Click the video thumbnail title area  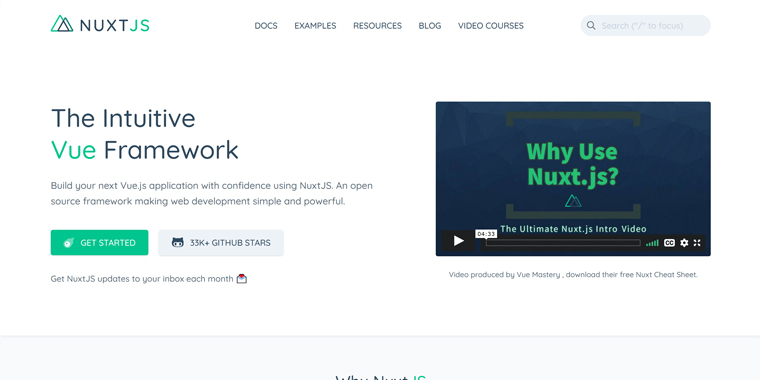(572, 164)
